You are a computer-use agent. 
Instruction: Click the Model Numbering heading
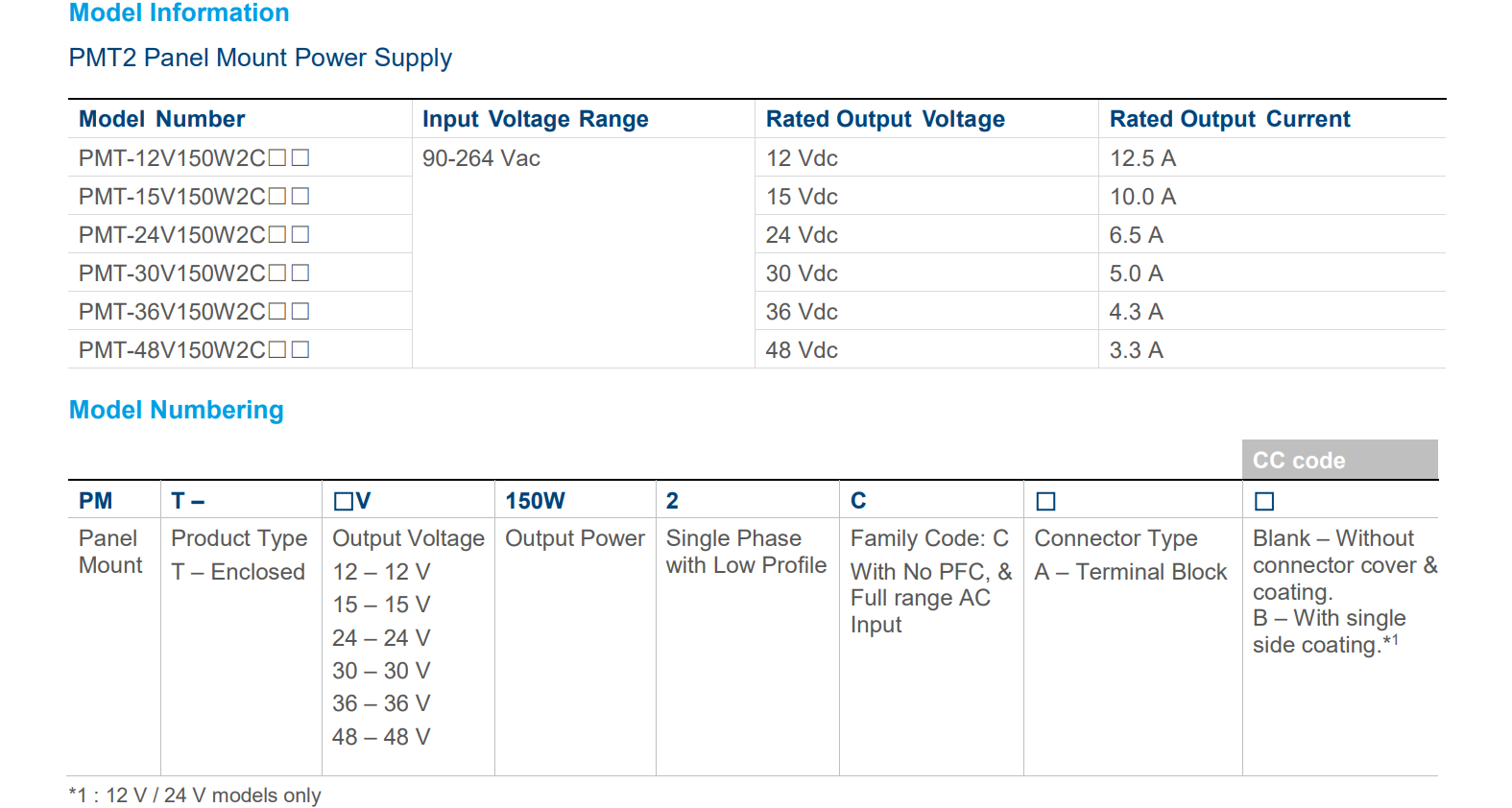177,410
